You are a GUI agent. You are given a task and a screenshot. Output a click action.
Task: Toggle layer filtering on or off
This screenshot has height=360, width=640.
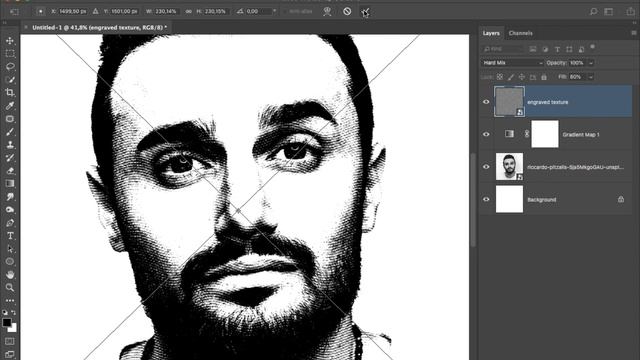593,47
